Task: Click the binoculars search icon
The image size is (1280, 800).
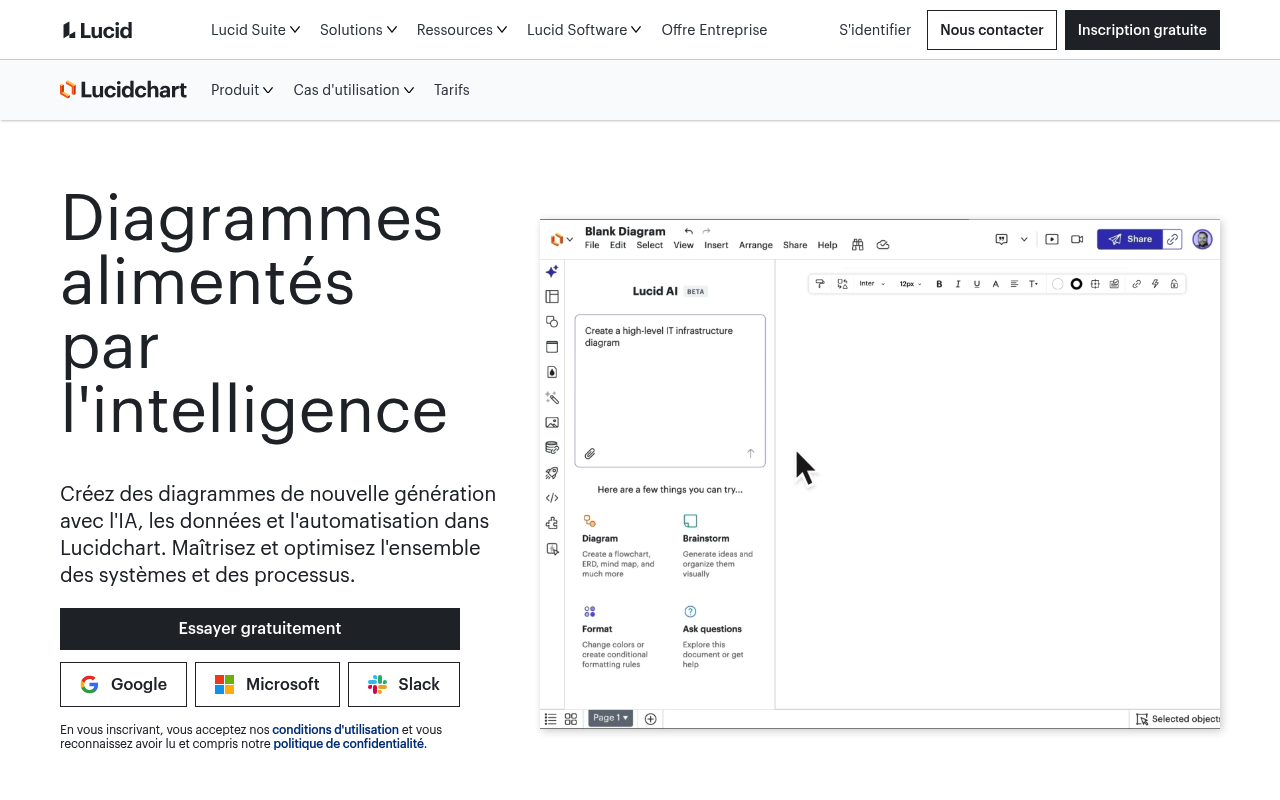Action: click(858, 245)
